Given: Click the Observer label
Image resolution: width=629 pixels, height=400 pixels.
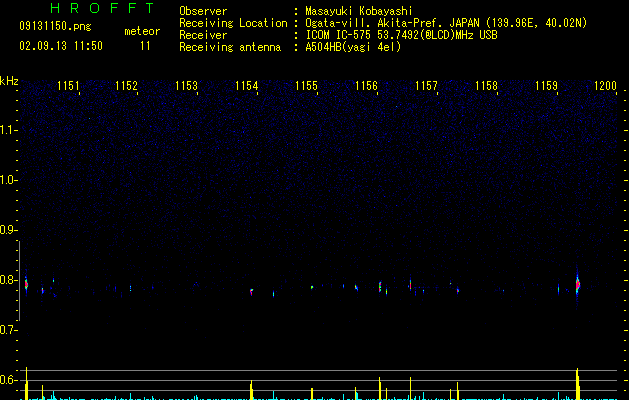Looking at the screenshot, I should [203, 11].
